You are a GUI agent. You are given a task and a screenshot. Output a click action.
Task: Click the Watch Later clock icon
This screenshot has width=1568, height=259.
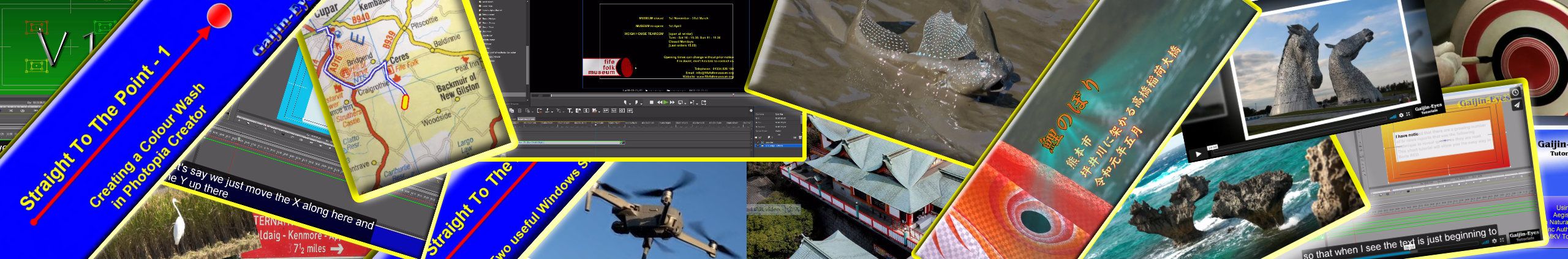click(1514, 92)
